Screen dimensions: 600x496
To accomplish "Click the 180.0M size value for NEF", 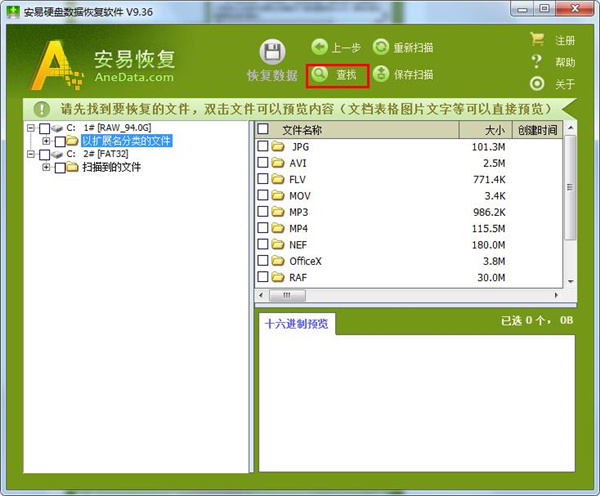I will coord(489,245).
